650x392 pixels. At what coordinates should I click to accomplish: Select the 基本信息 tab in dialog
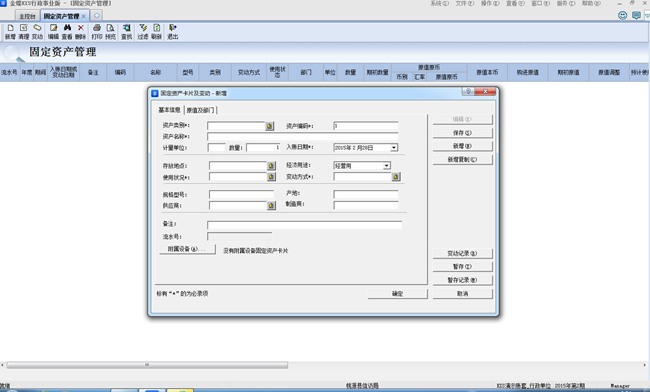(x=170, y=110)
